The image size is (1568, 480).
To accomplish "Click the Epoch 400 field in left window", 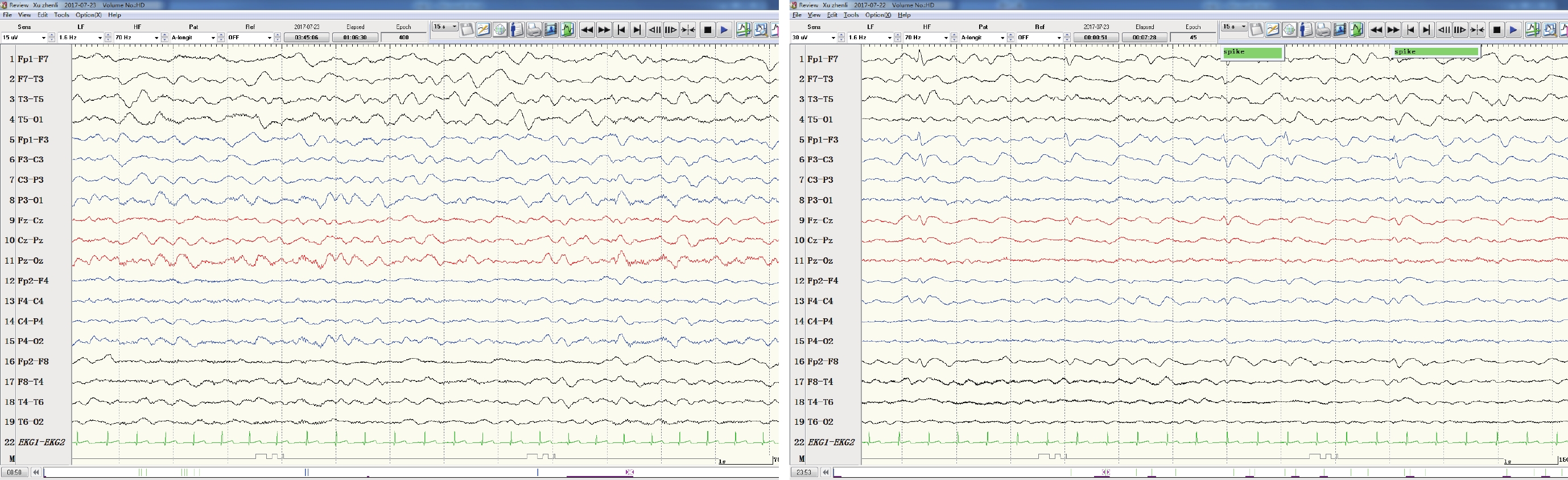I will (403, 38).
